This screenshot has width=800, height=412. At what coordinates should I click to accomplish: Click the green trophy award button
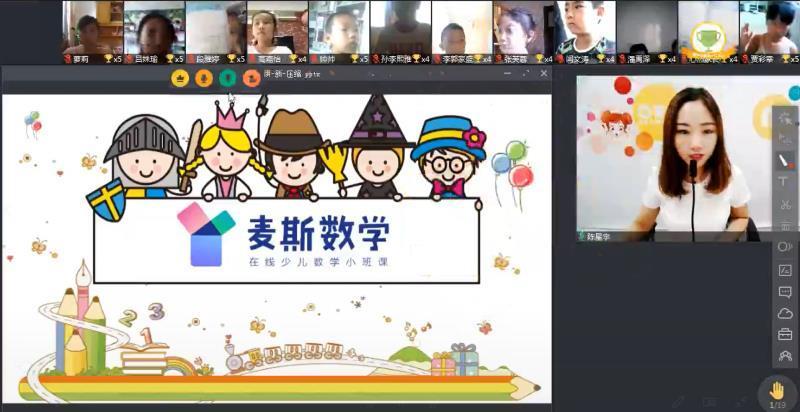228,78
